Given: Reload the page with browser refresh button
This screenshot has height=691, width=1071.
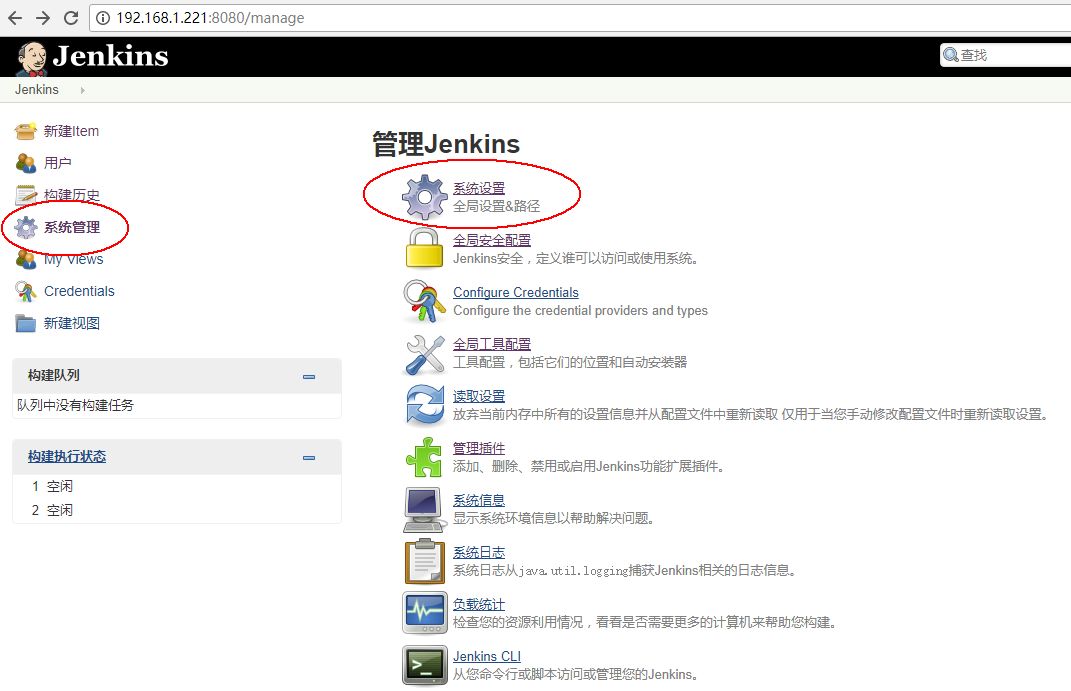Looking at the screenshot, I should pyautogui.click(x=70, y=18).
